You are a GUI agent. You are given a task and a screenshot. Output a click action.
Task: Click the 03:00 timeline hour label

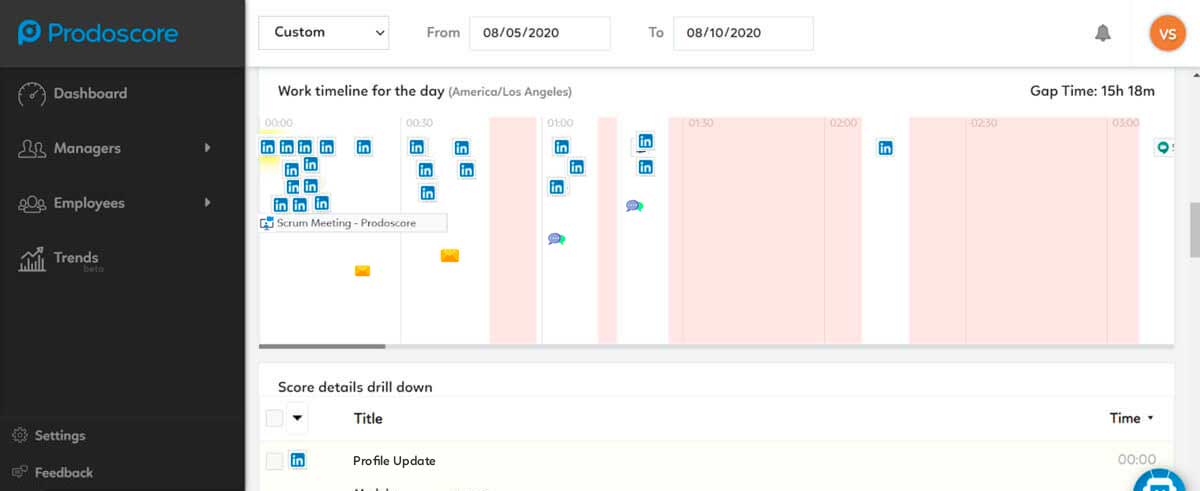(x=1125, y=123)
